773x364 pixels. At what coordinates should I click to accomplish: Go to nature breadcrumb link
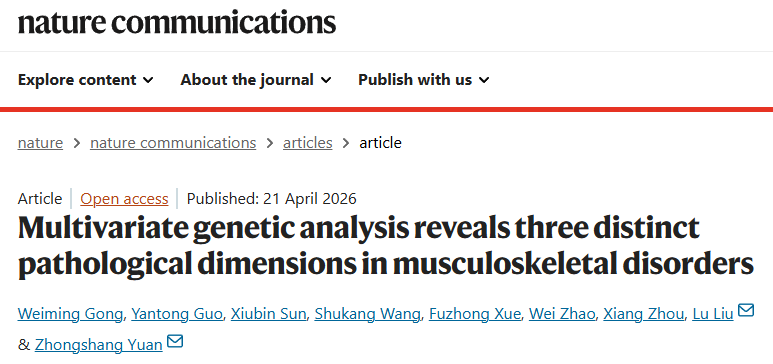40,143
